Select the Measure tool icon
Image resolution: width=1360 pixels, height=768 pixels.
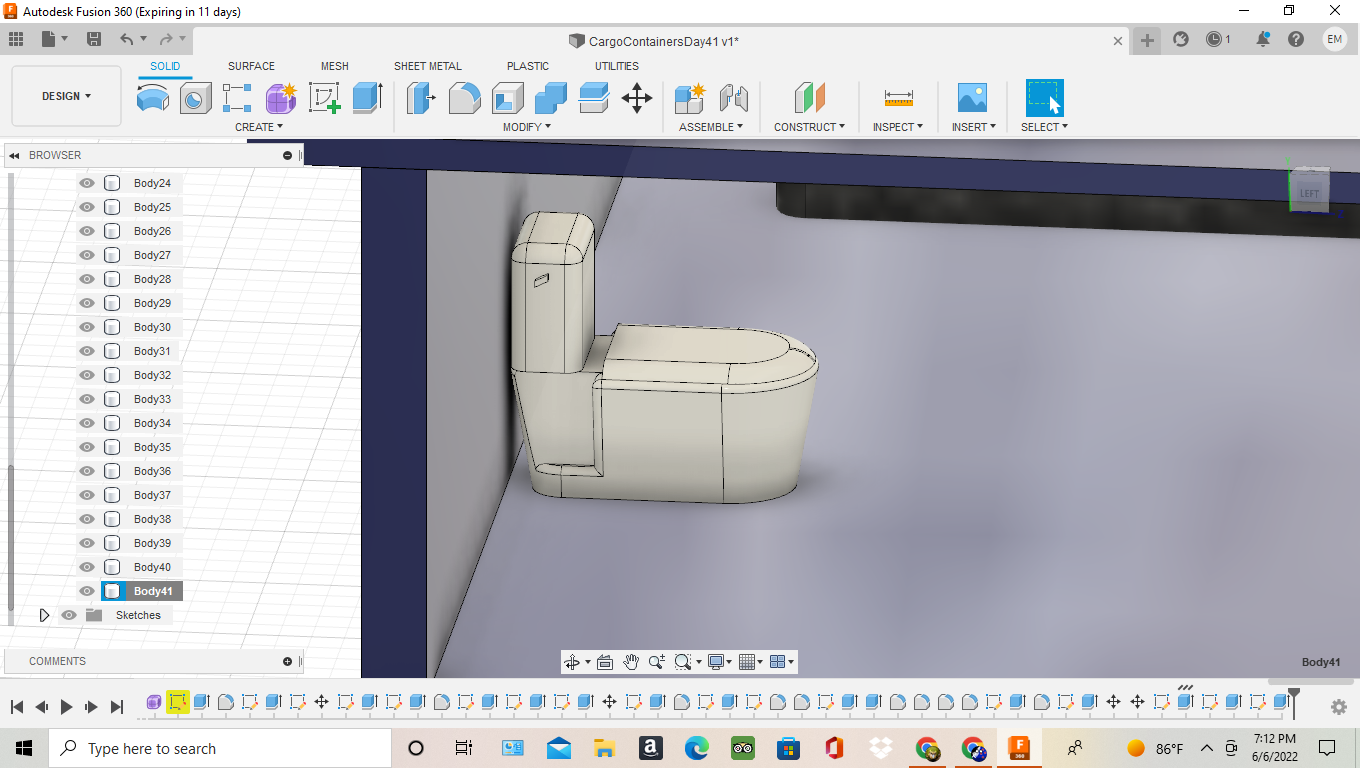[898, 98]
